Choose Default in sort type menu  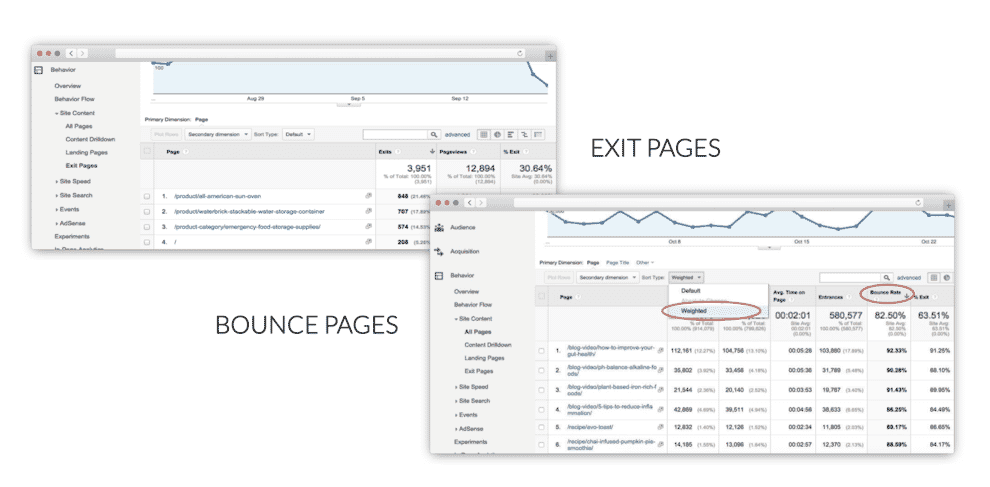coord(691,291)
